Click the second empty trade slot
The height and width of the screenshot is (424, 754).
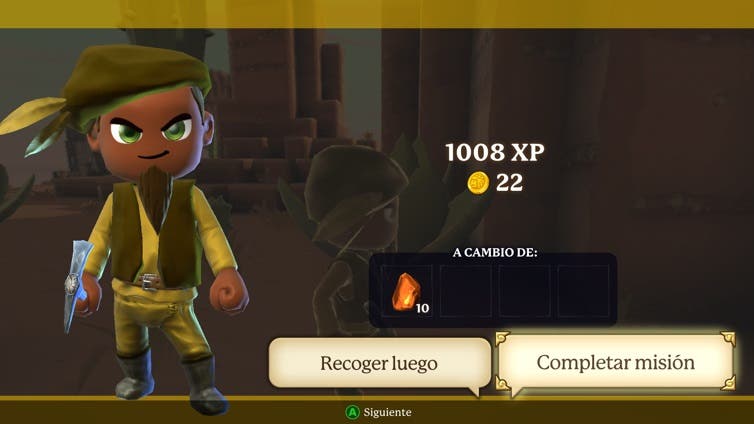465,291
